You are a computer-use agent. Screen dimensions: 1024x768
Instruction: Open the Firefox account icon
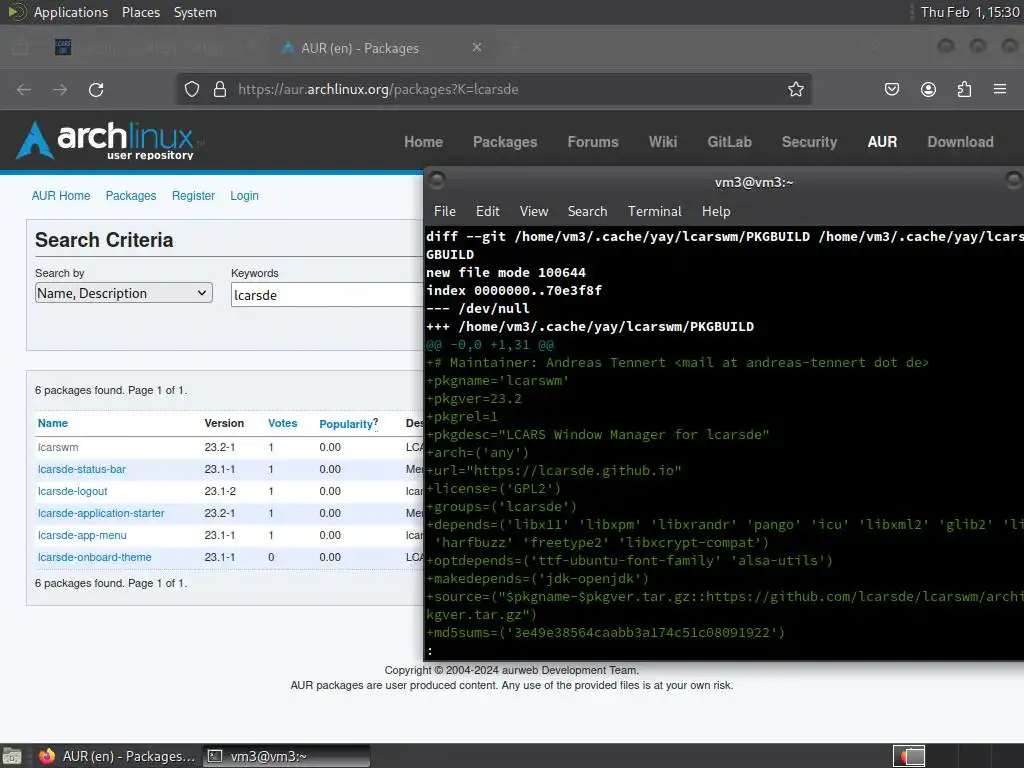pos(928,89)
